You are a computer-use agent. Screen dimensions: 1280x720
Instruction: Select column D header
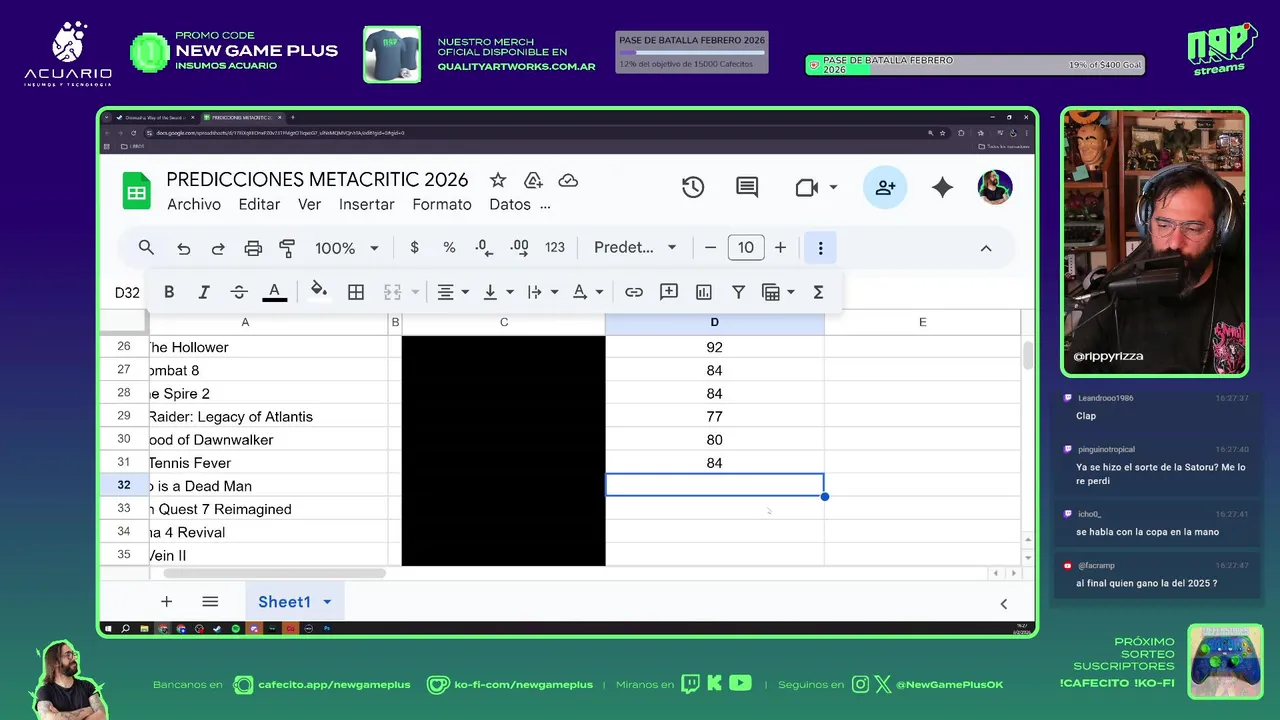[x=714, y=322]
